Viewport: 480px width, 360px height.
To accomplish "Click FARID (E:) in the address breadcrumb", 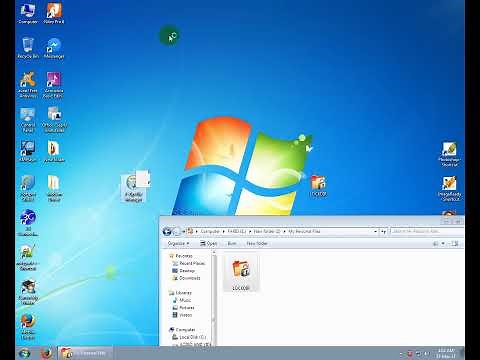I will (x=237, y=231).
